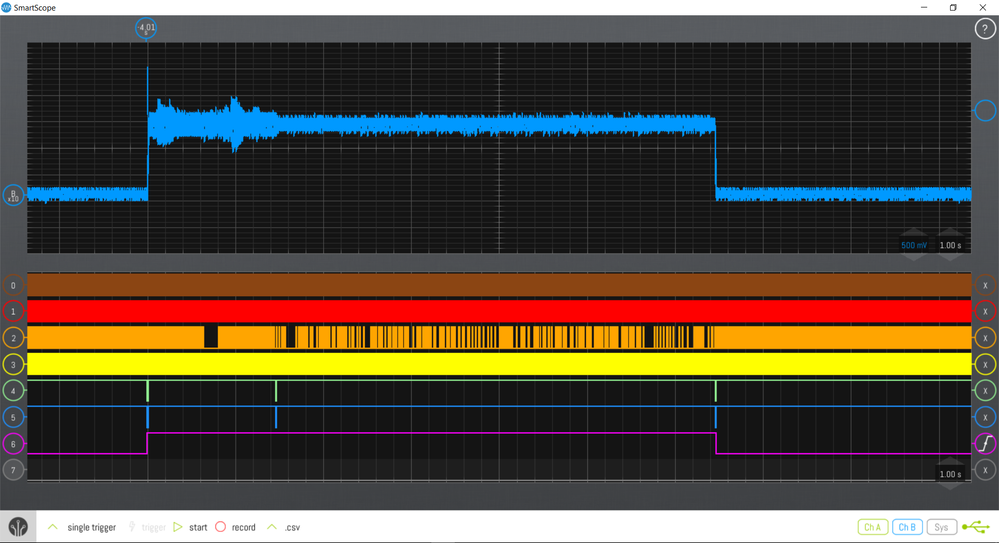Select digital channel 6 label

click(x=13, y=444)
